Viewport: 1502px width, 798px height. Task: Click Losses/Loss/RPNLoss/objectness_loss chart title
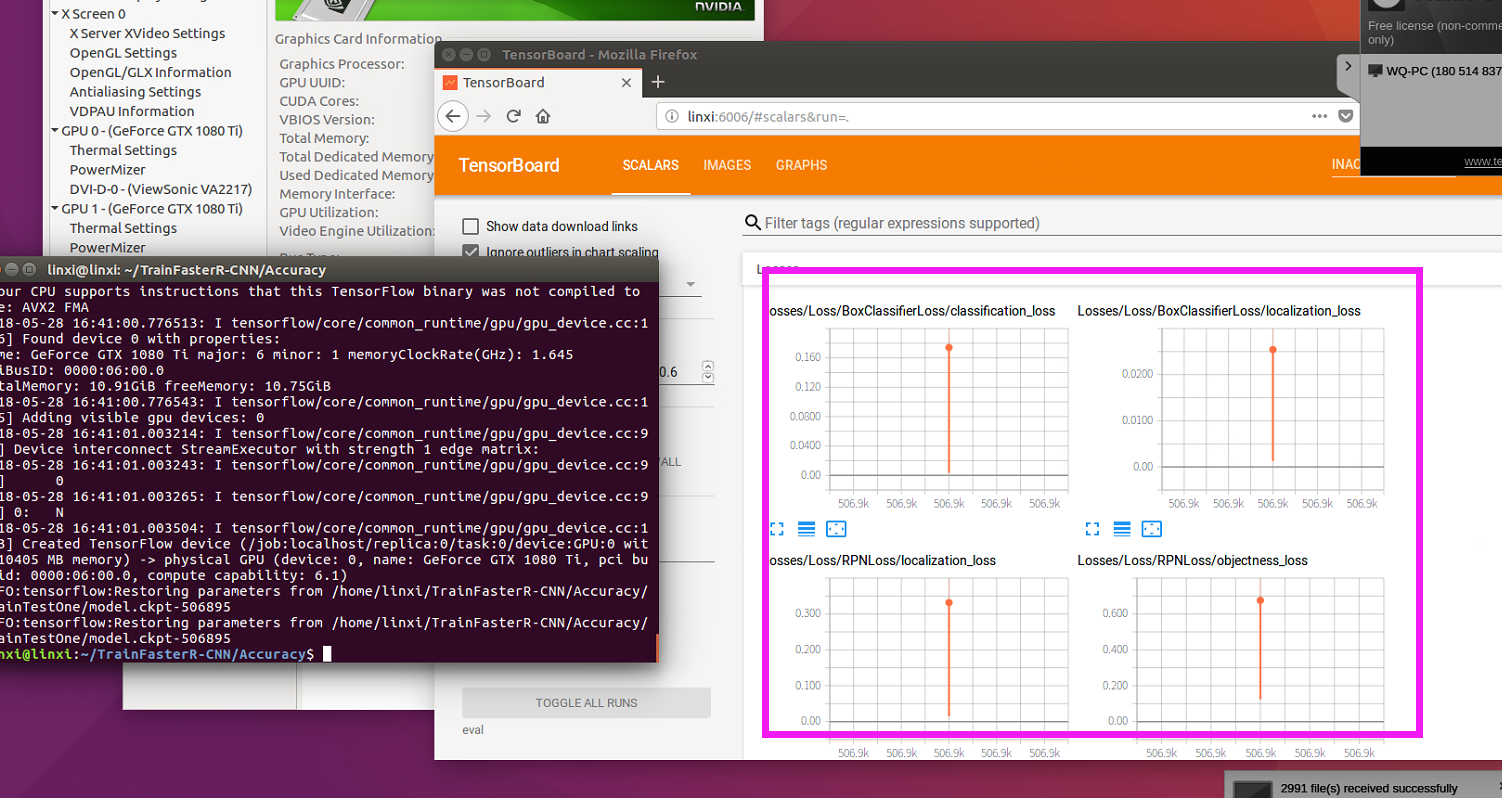pos(1192,561)
